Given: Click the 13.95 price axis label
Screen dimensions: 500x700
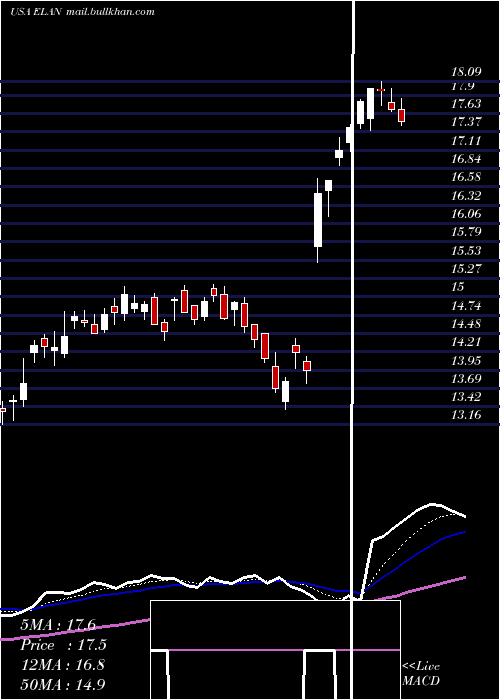Looking at the screenshot, I should point(466,361).
